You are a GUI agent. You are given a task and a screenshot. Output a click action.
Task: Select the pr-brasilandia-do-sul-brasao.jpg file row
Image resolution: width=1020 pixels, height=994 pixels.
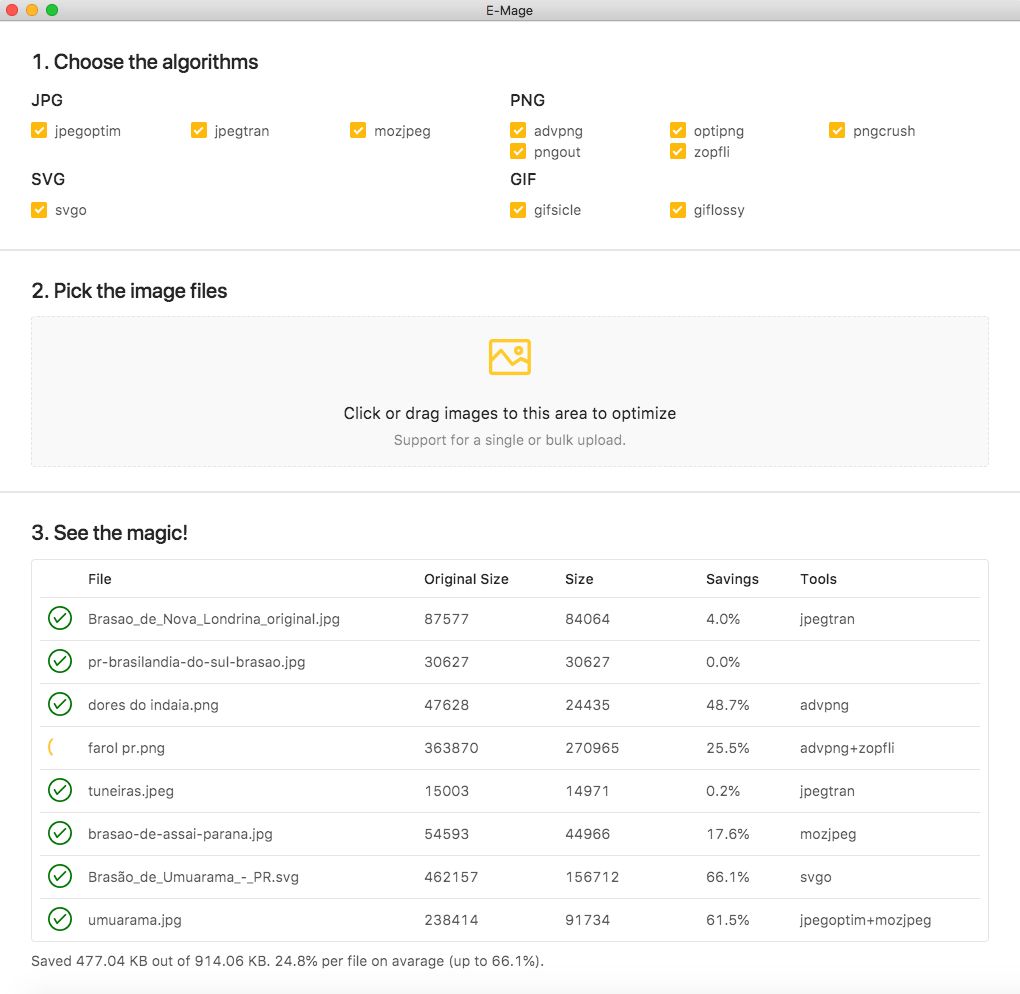[196, 662]
